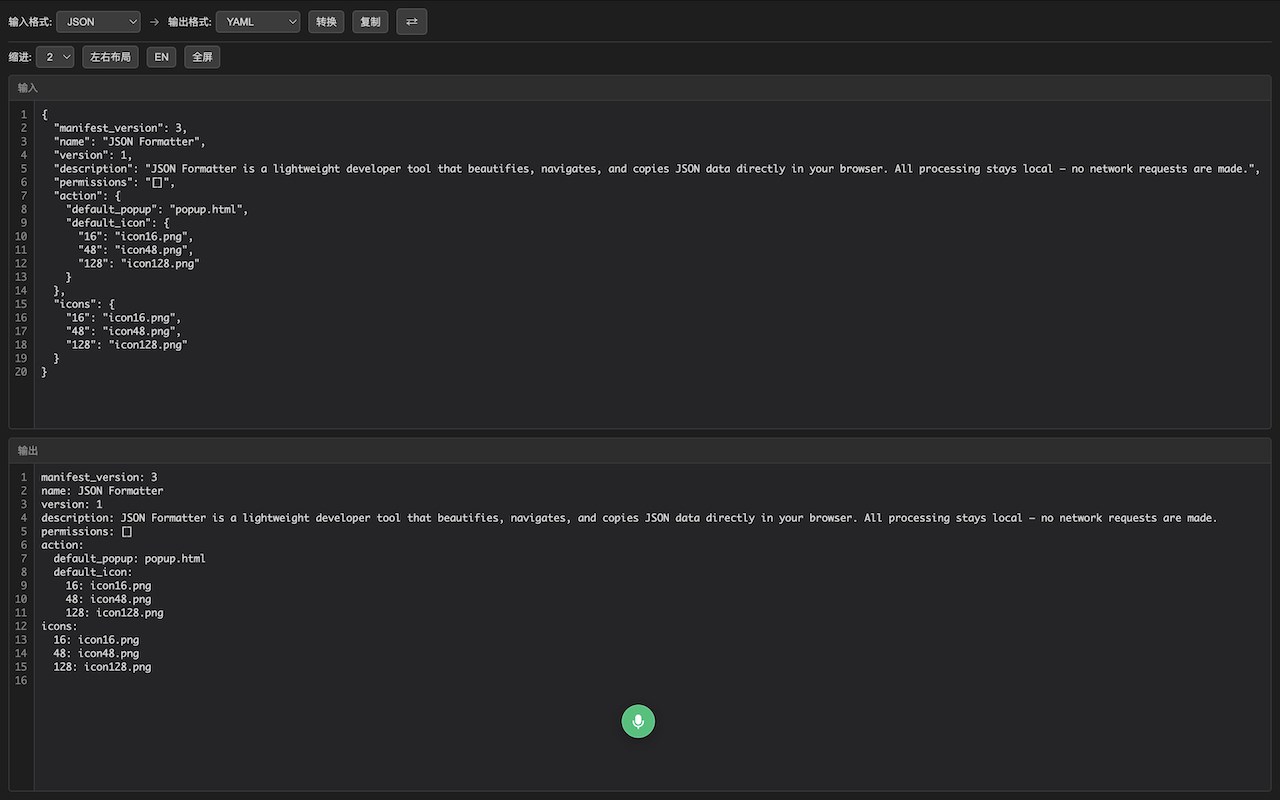Click the input "permissions" line
The image size is (1280, 800).
[x=114, y=183]
